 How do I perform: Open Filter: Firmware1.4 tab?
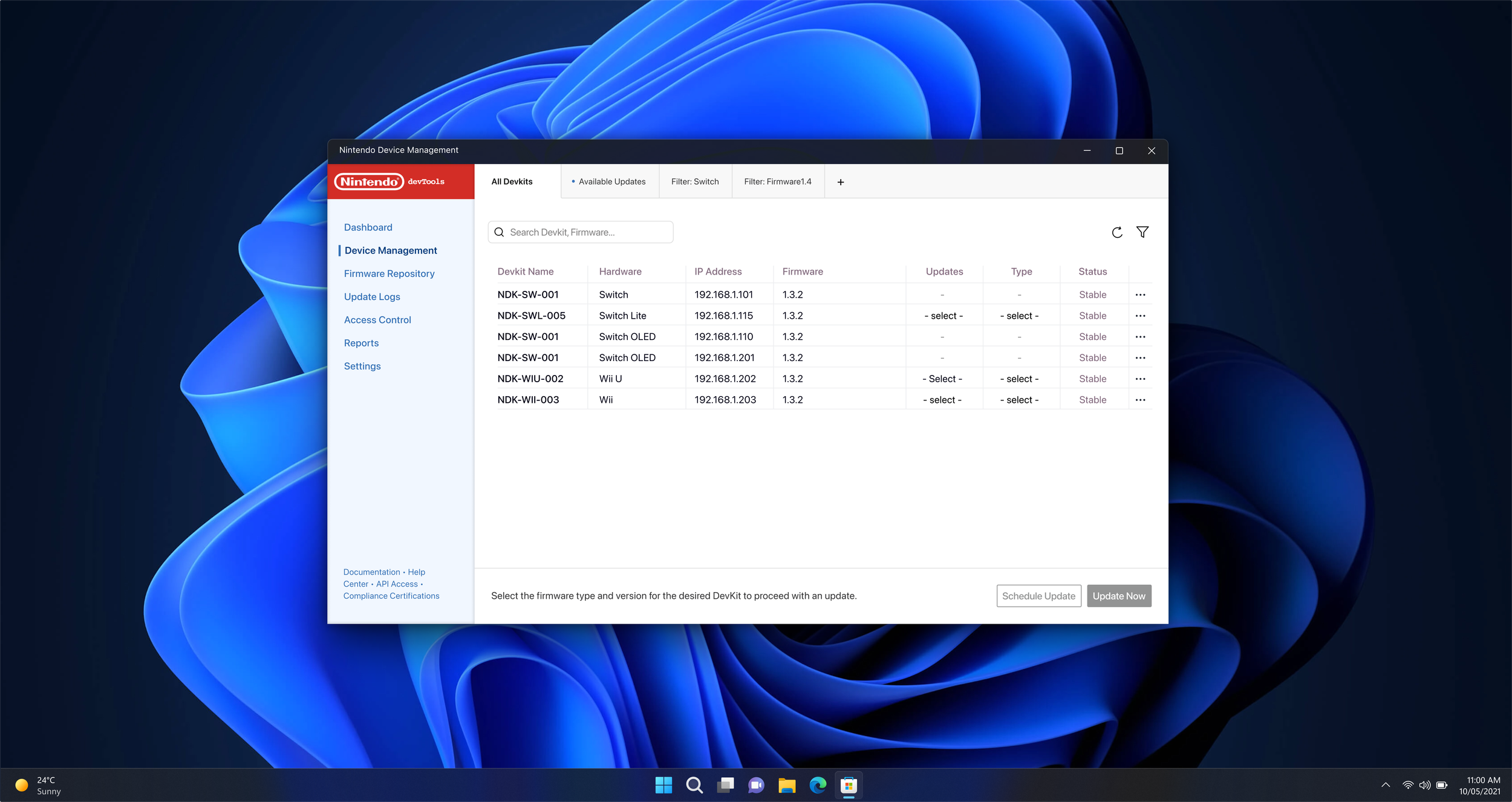[778, 181]
